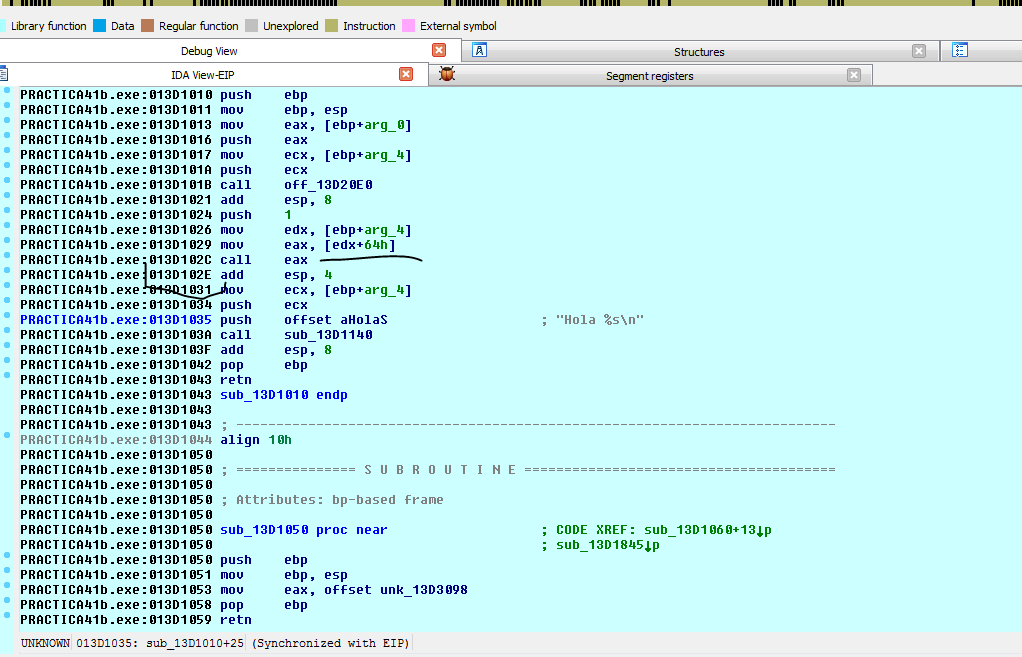Close the Segment registers tab

coord(853,75)
